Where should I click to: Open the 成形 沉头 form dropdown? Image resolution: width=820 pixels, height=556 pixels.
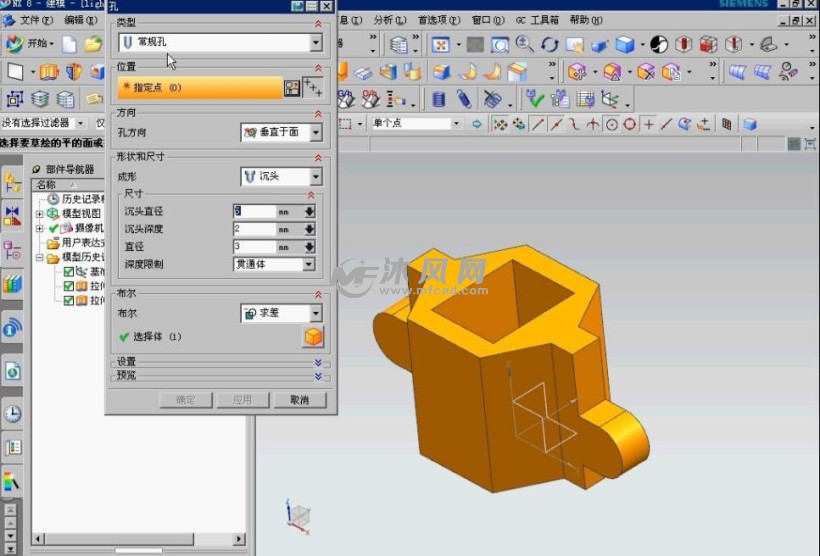coord(316,177)
